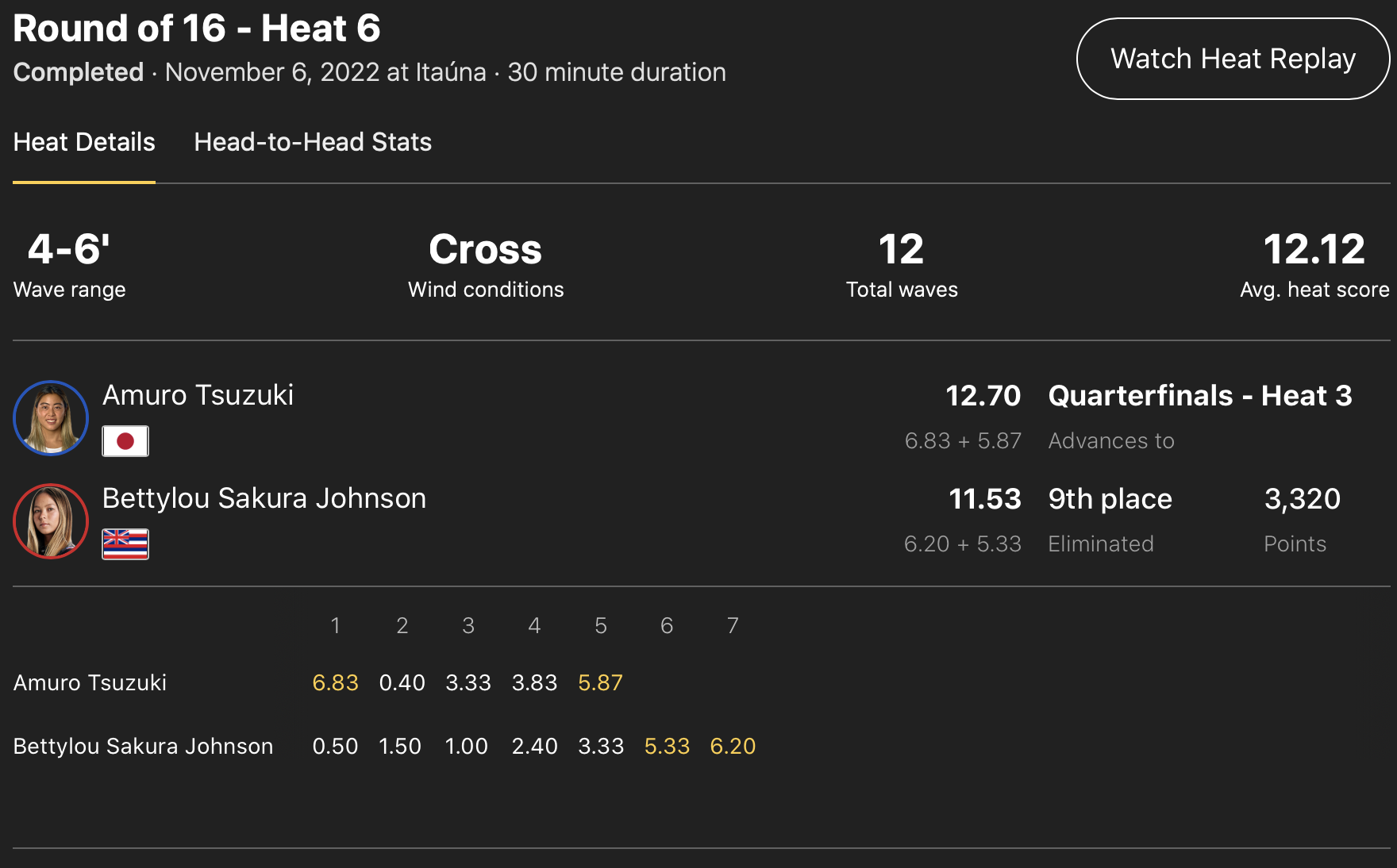The height and width of the screenshot is (868, 1397).
Task: Click Bettylou Sakura Johnson's profile photo
Action: point(51,521)
